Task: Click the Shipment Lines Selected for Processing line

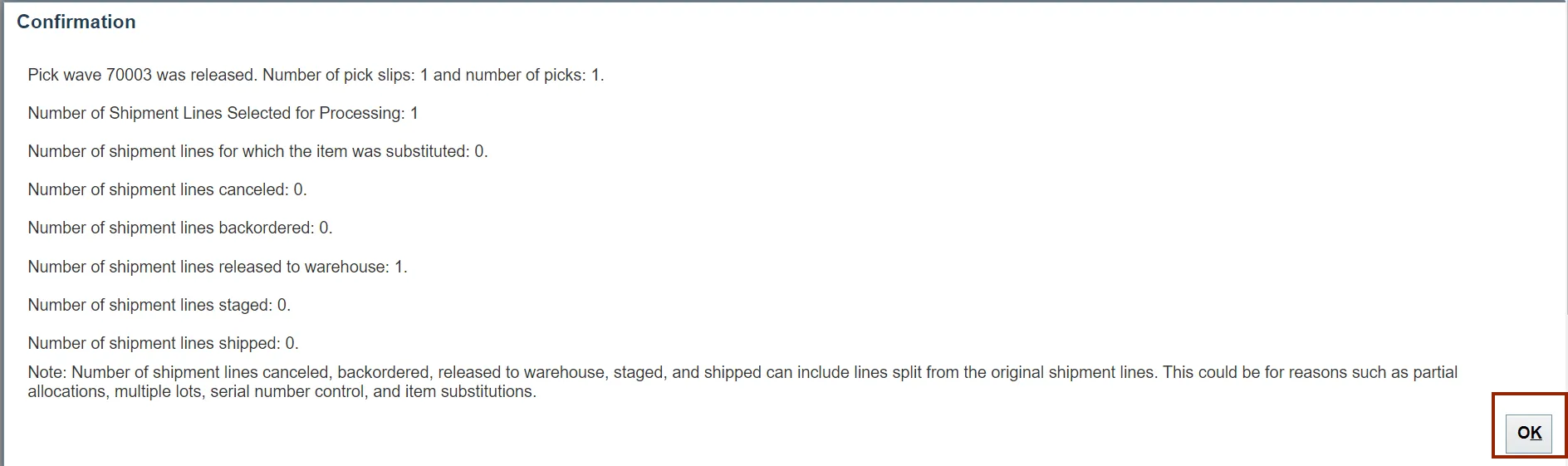Action: (223, 113)
